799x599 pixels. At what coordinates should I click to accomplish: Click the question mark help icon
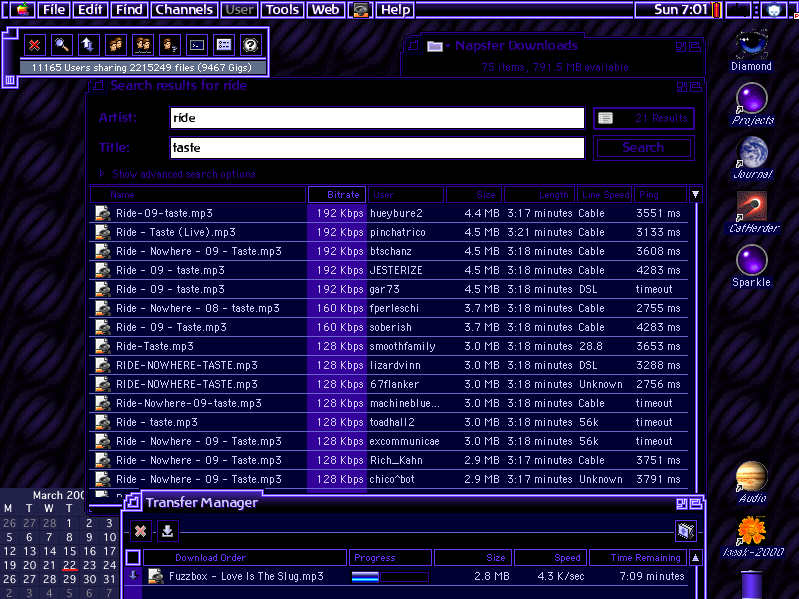tap(251, 45)
